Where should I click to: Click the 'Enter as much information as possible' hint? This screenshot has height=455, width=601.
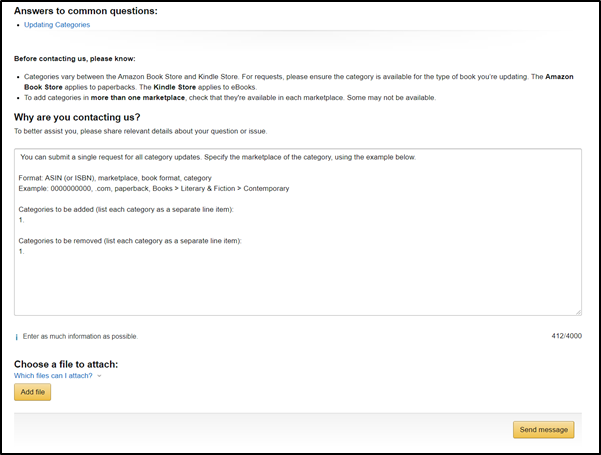click(x=80, y=337)
